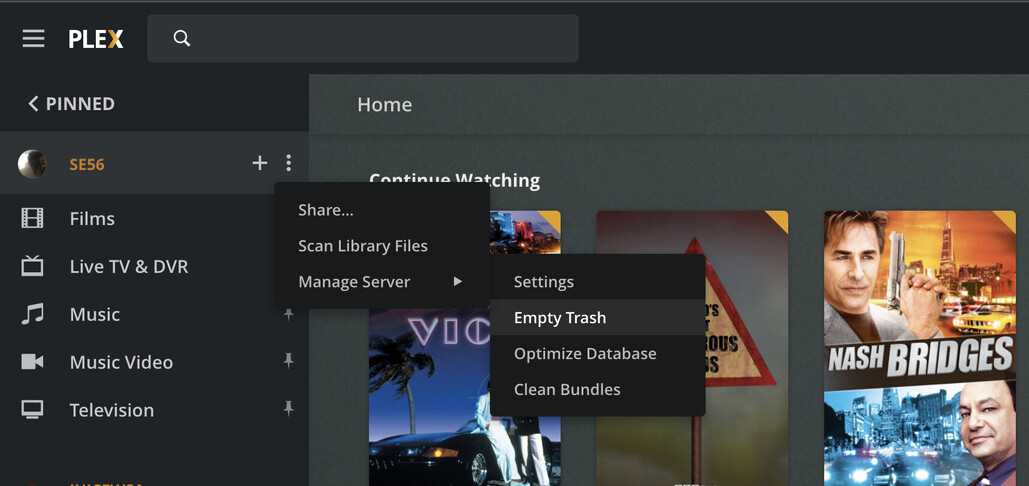1029x486 pixels.
Task: Unpin the Television library
Action: pos(288,409)
